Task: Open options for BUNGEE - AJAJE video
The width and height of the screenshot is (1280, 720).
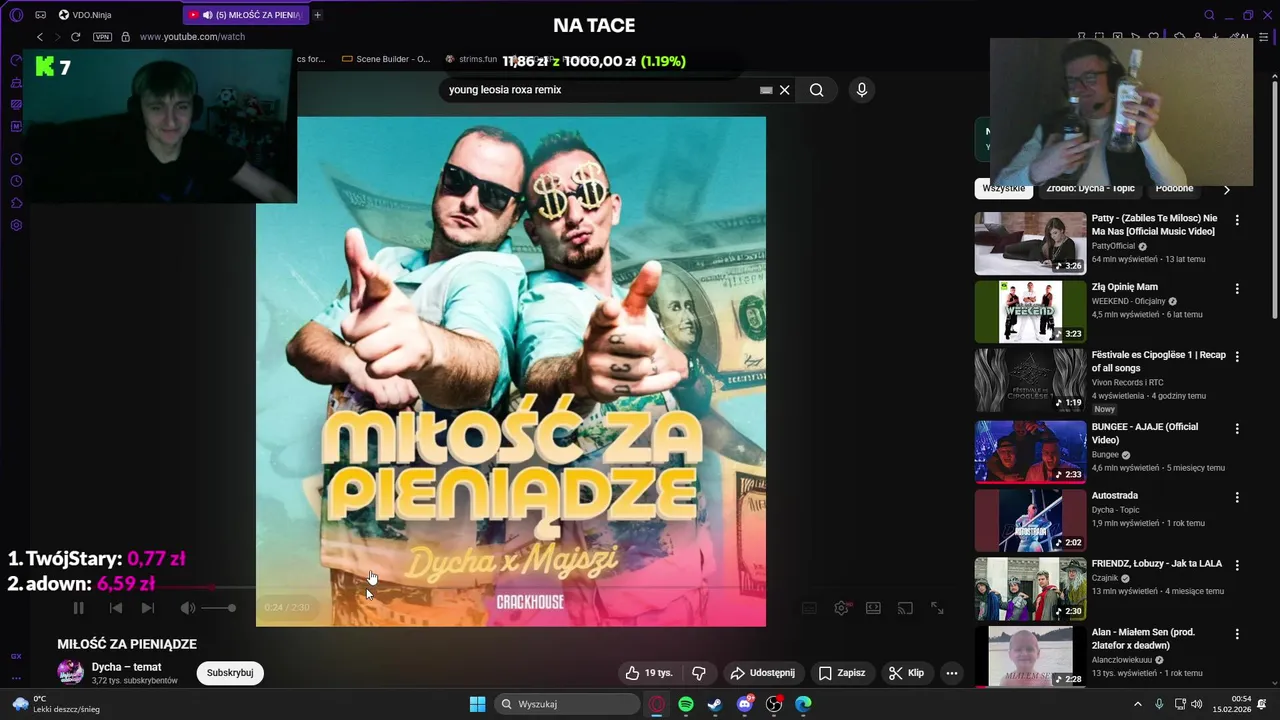Action: point(1237,428)
